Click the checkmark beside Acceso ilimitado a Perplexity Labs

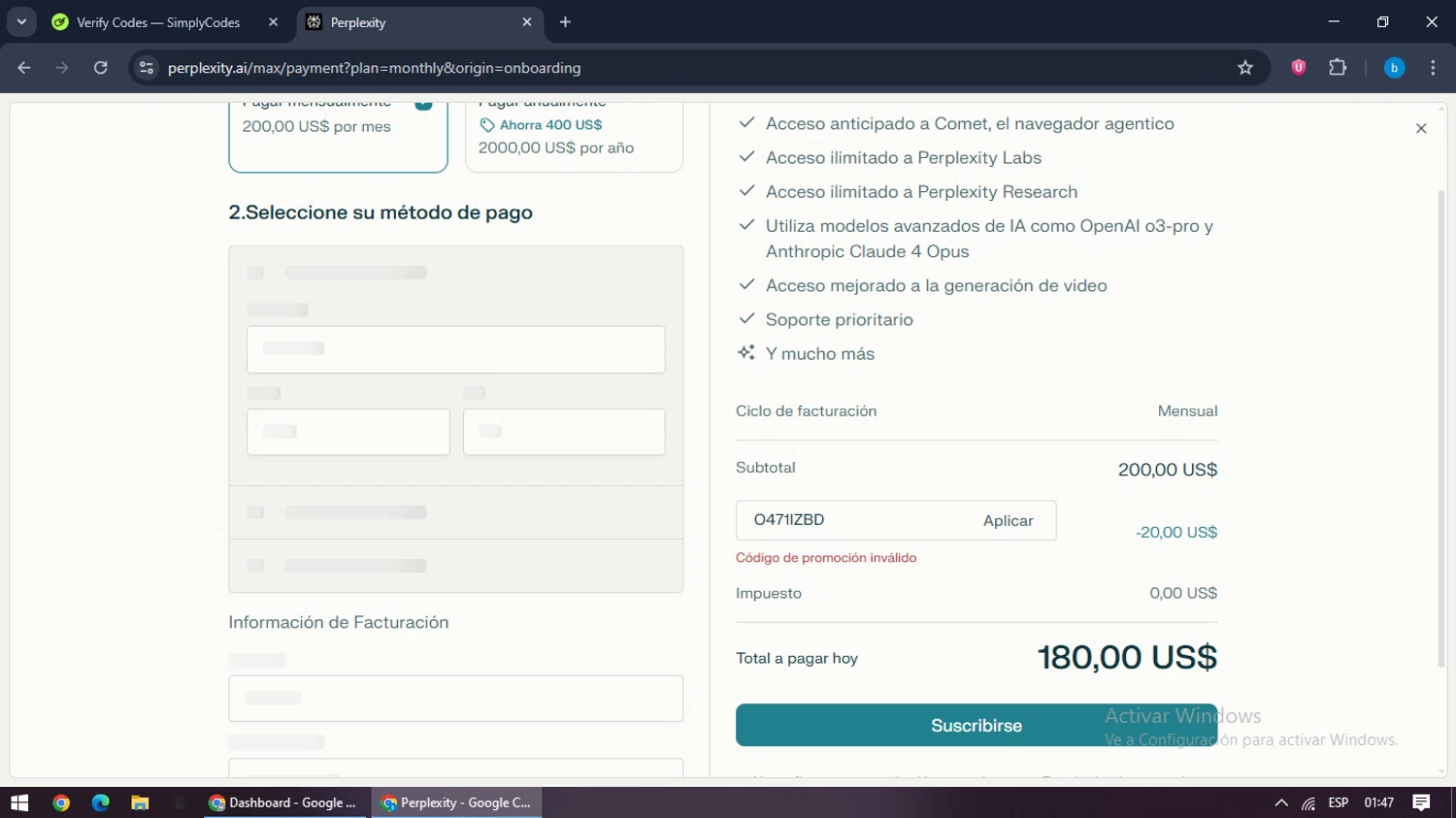coord(746,156)
